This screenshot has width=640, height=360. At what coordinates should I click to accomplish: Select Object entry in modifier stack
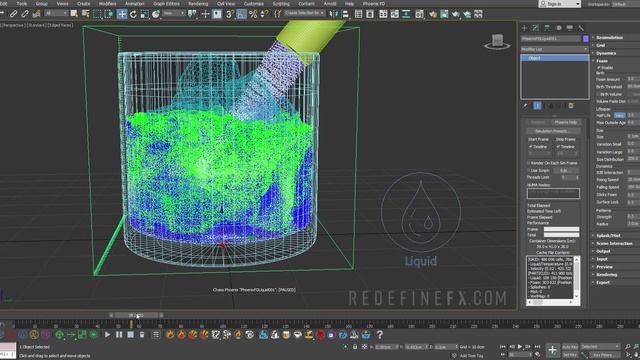(x=554, y=58)
